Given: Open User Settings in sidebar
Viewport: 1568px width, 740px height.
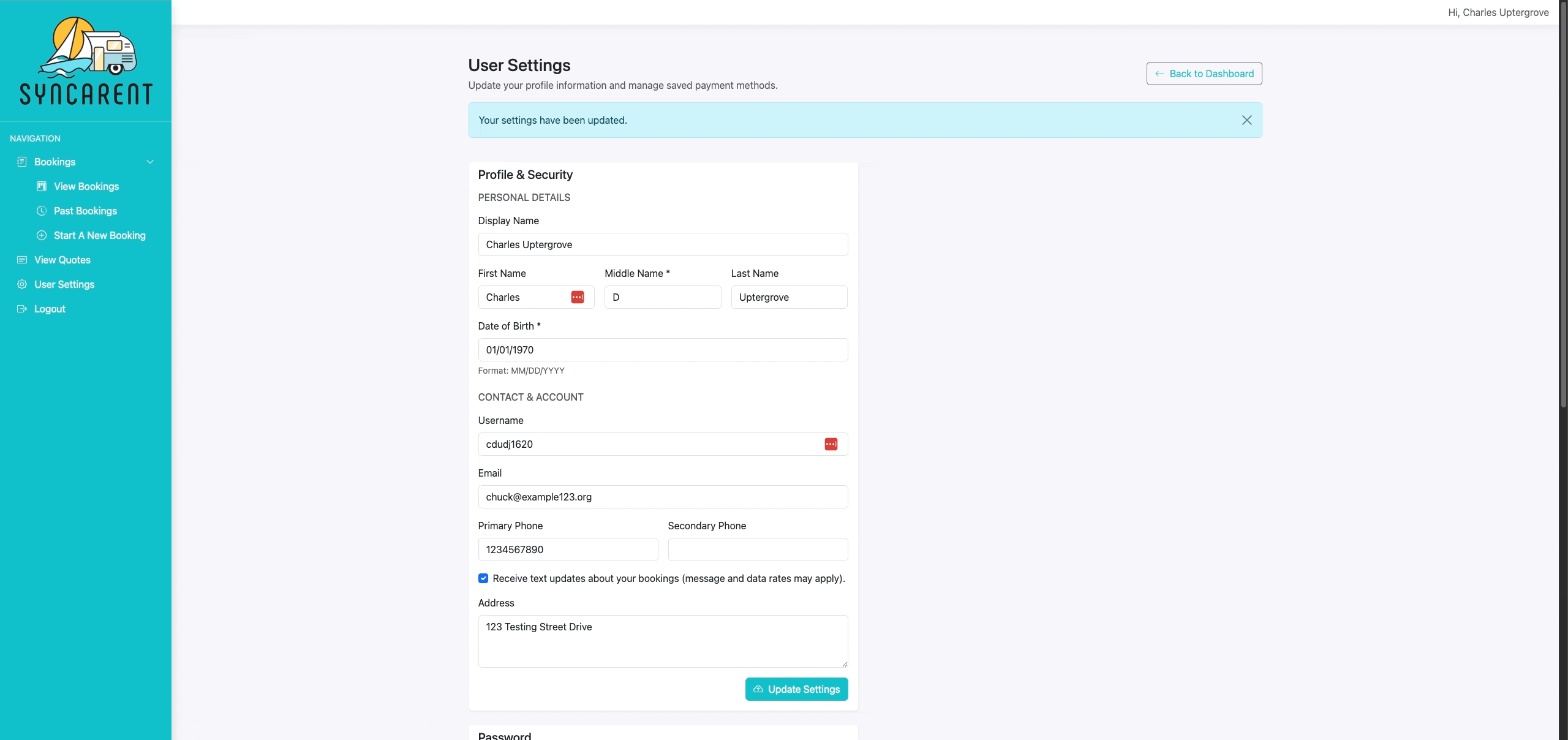Looking at the screenshot, I should (64, 284).
